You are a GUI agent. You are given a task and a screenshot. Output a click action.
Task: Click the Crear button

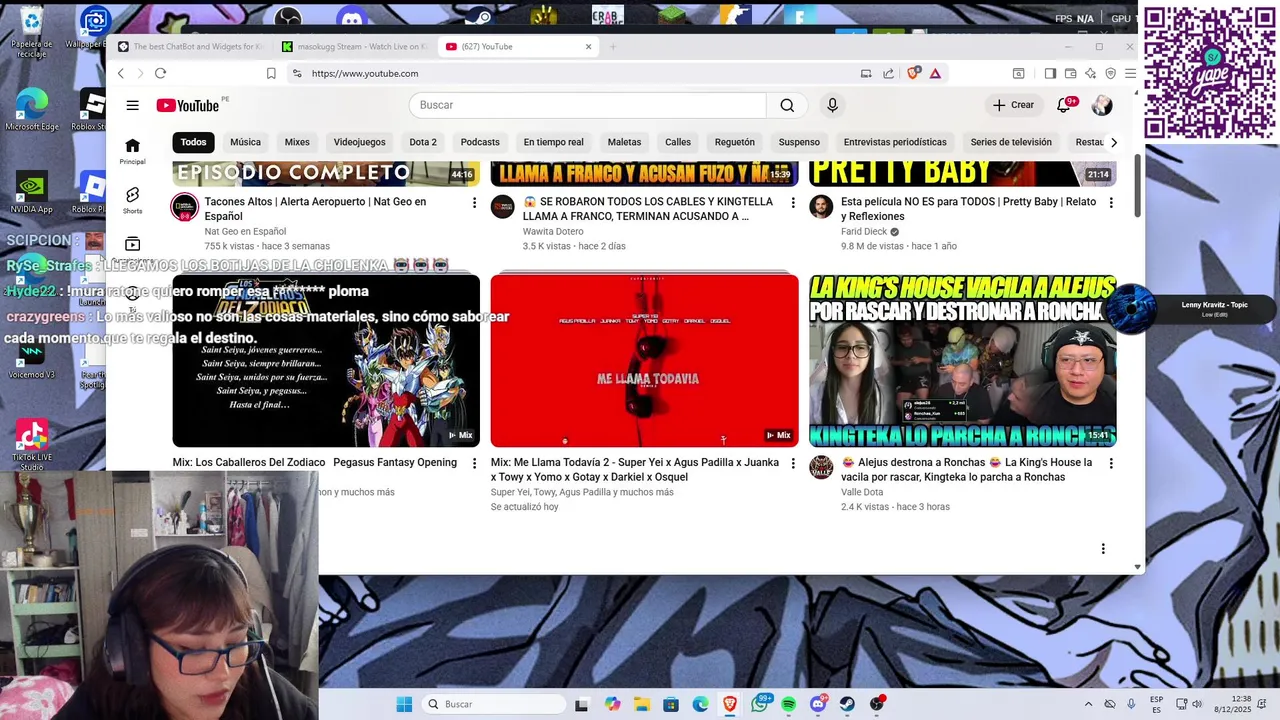tap(1013, 105)
